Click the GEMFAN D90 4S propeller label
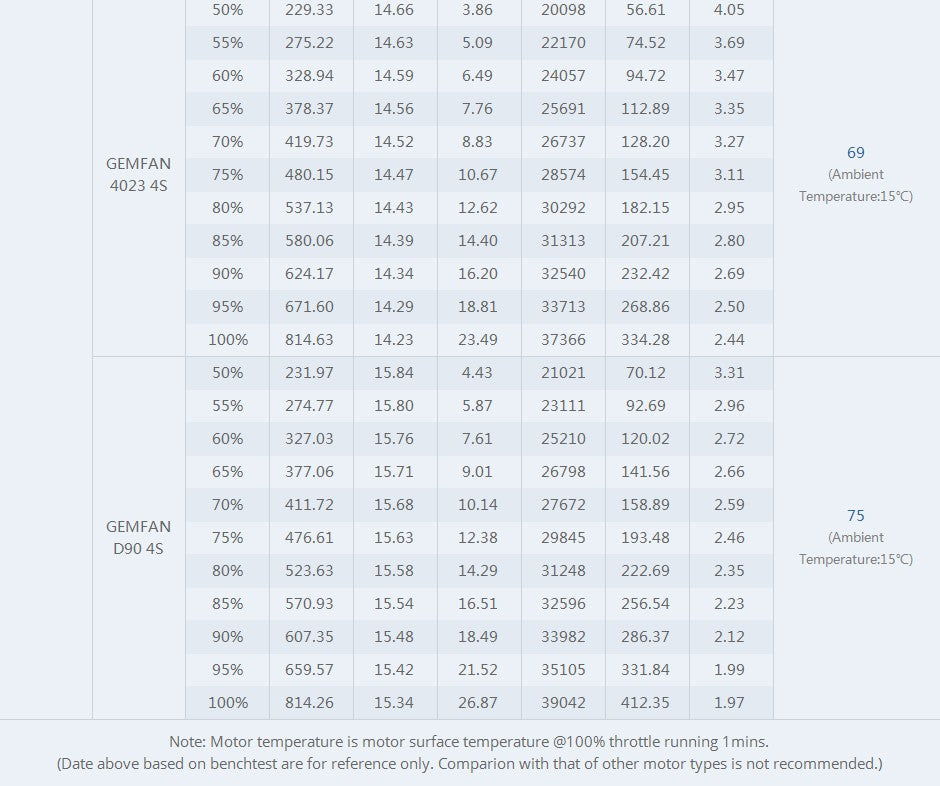Image resolution: width=940 pixels, height=786 pixels. (138, 537)
